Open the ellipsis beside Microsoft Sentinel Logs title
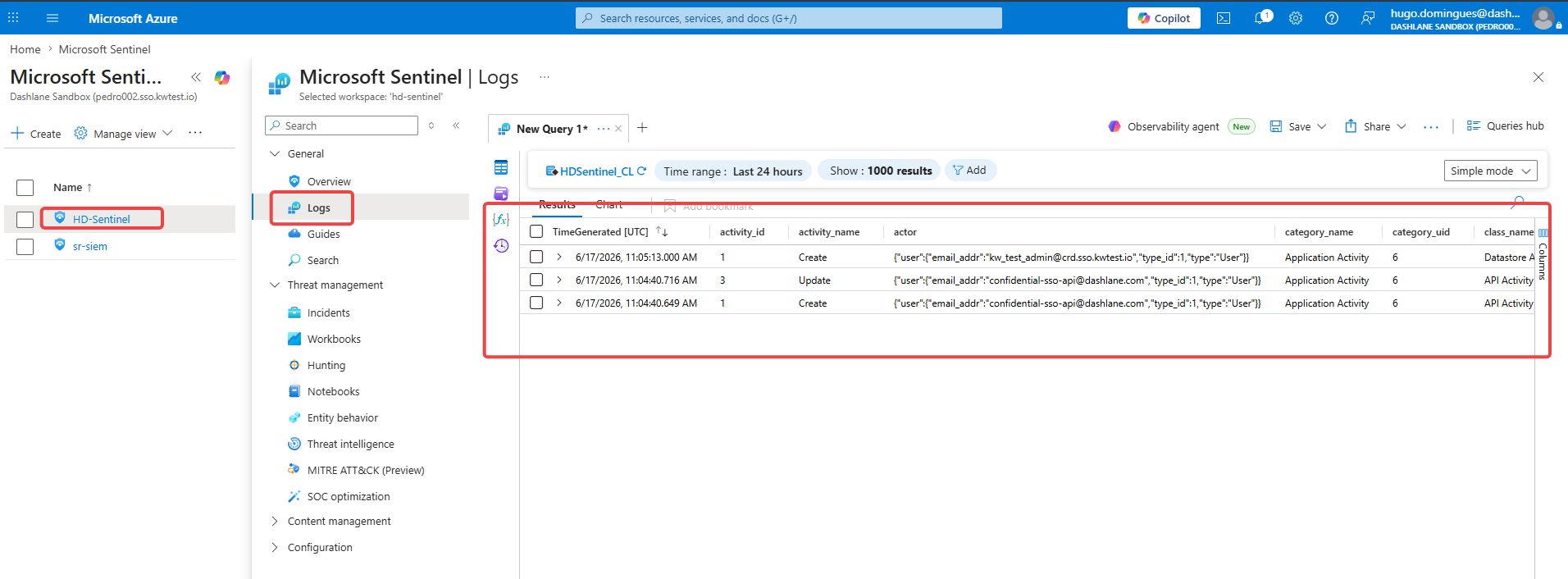The width and height of the screenshot is (1568, 579). [x=545, y=77]
